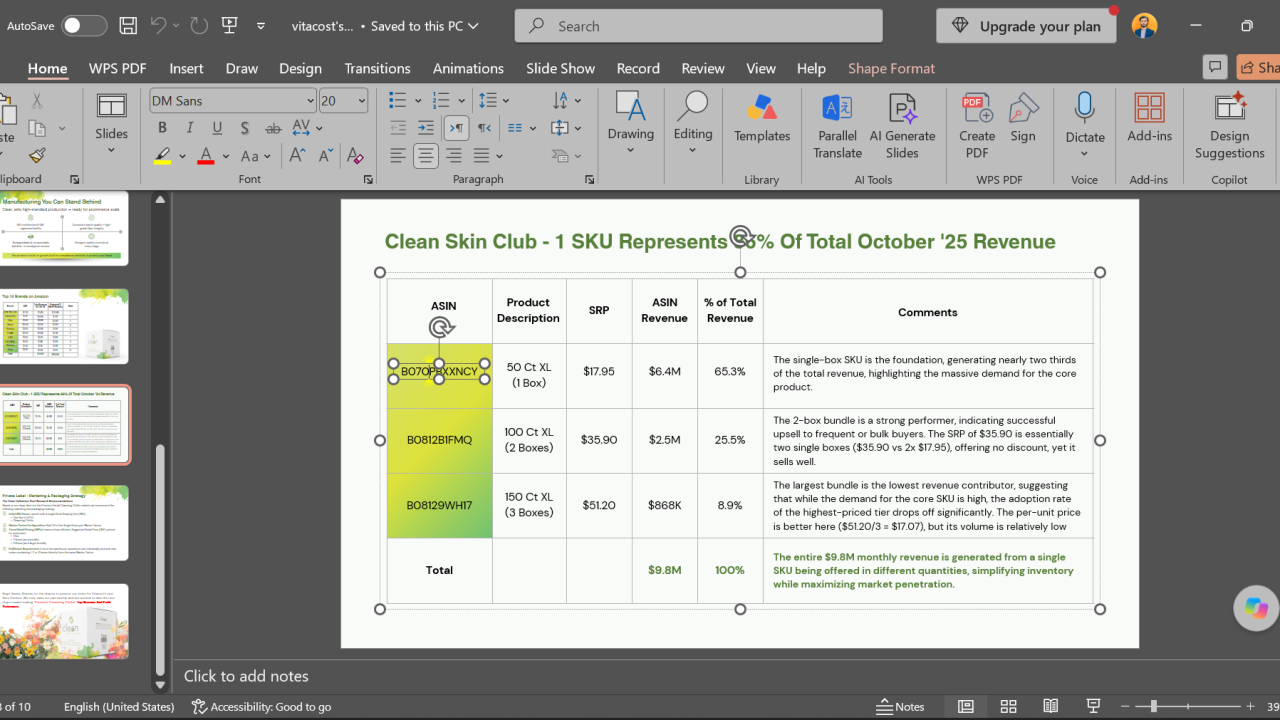Click the Save icon in title bar

[x=128, y=26]
